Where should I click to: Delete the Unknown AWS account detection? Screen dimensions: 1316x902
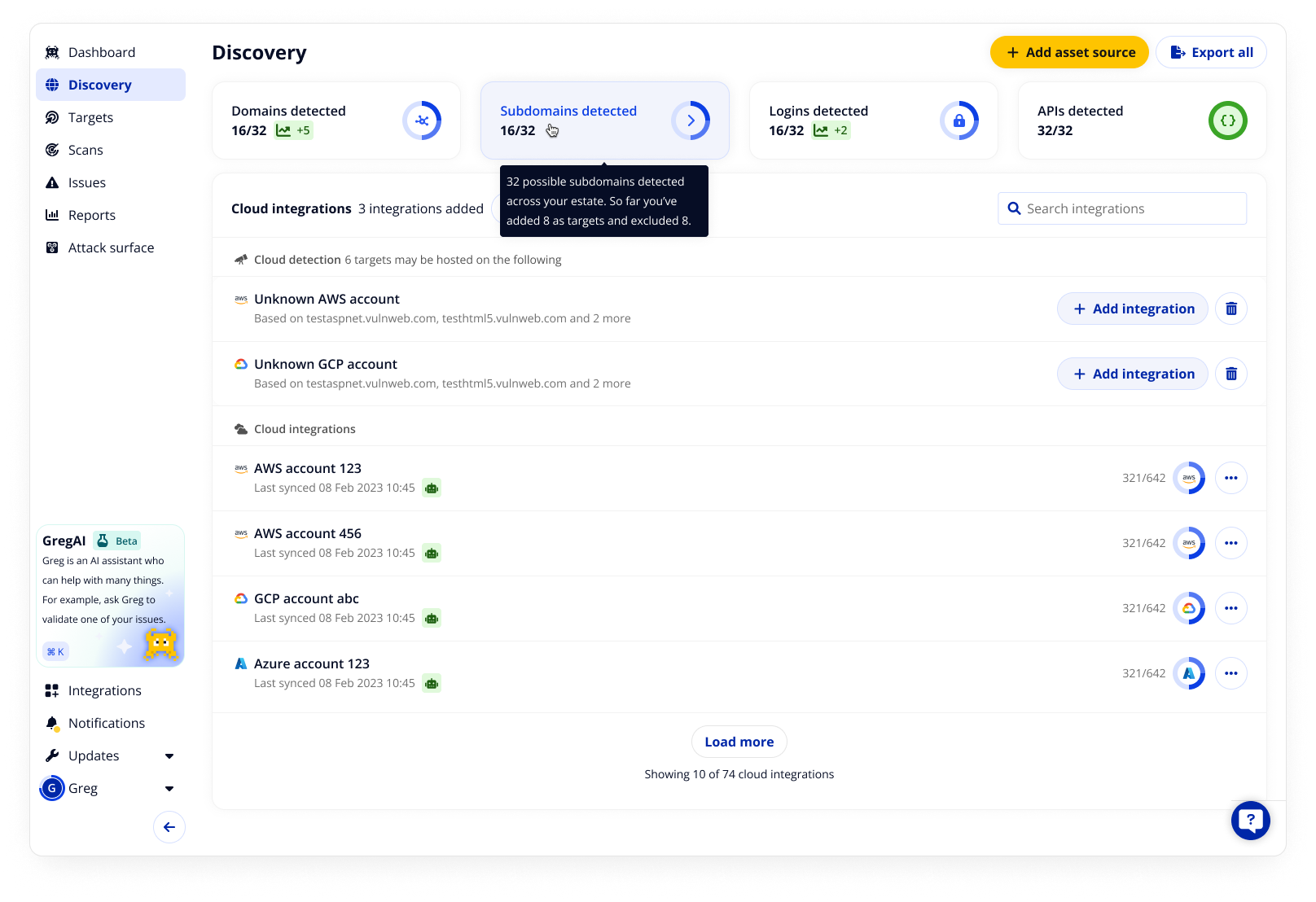point(1230,309)
